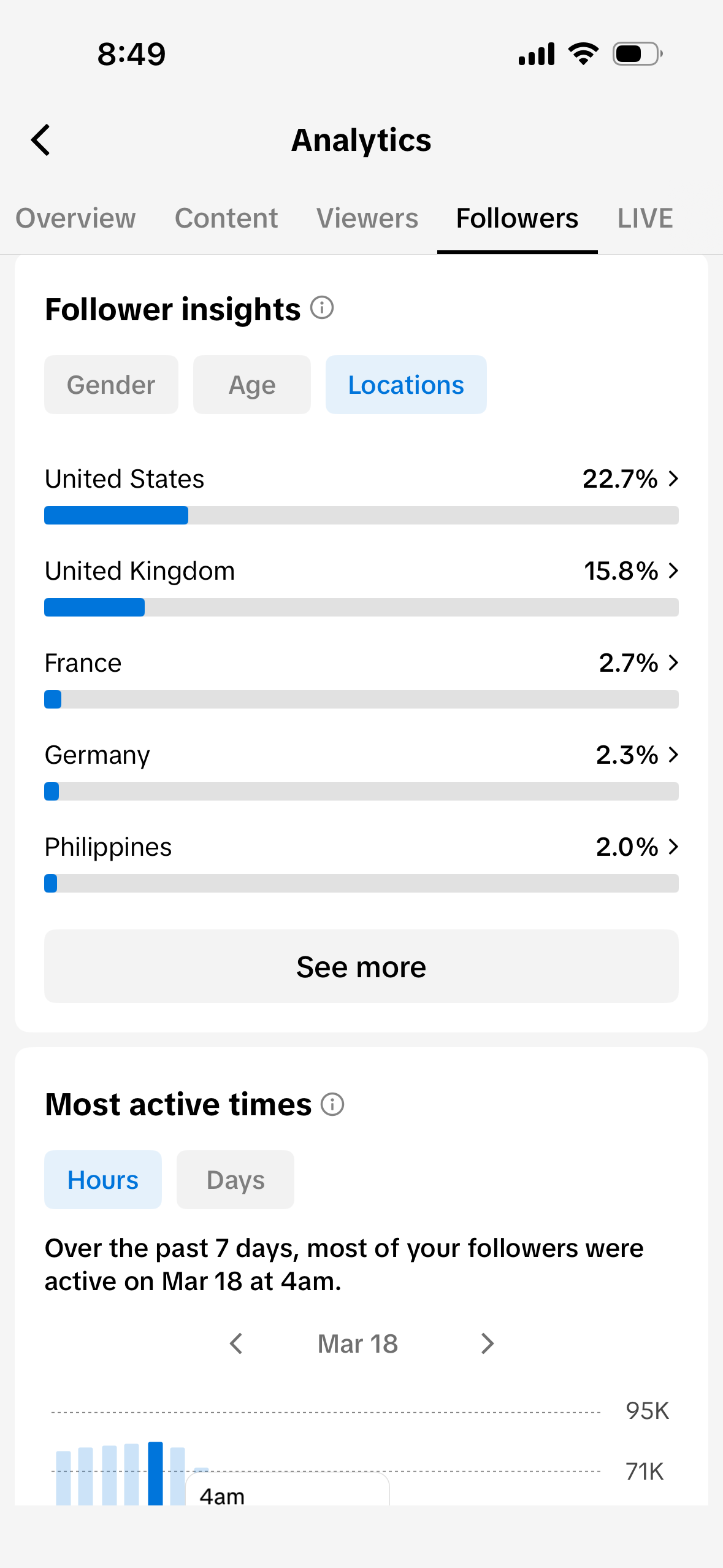Tap the battery status icon
This screenshot has width=723, height=1568.
pyautogui.click(x=638, y=54)
